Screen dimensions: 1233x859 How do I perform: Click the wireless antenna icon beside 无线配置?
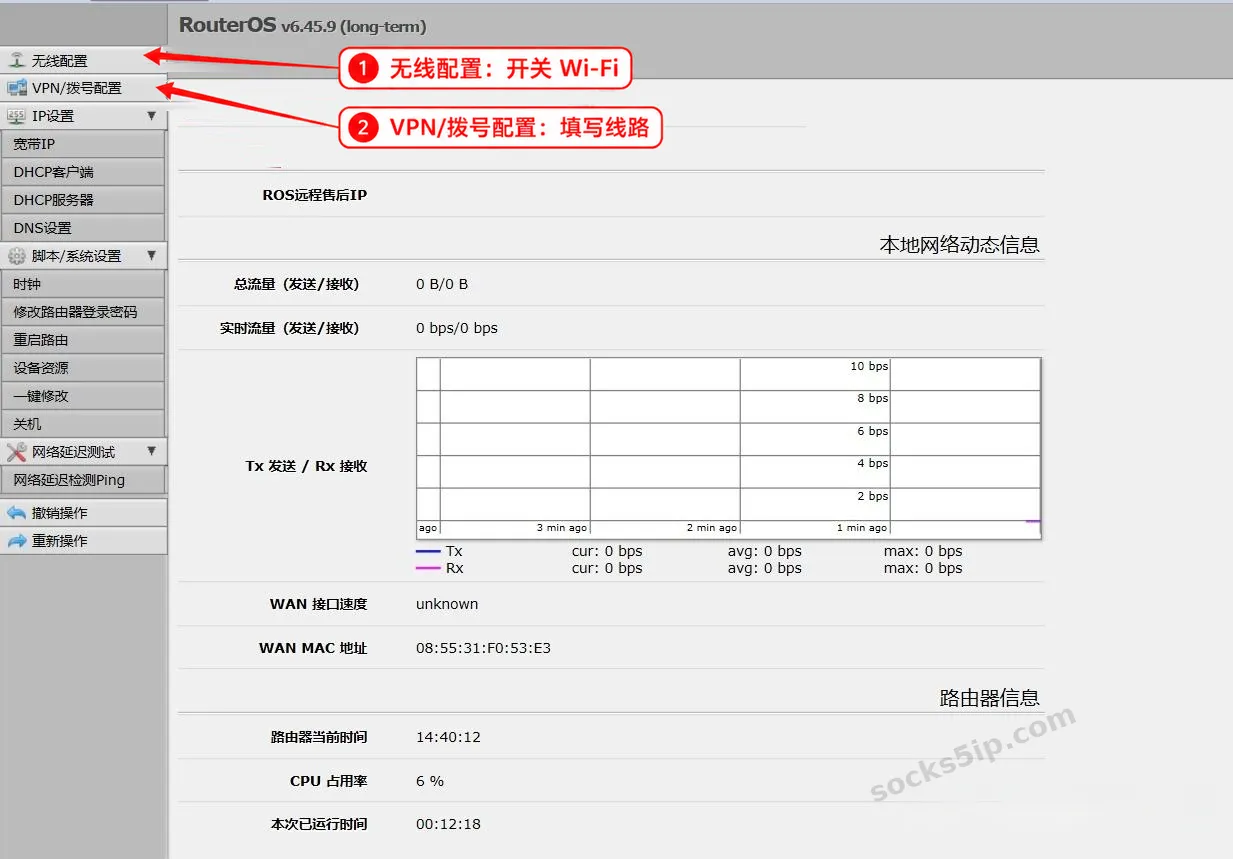(x=17, y=61)
